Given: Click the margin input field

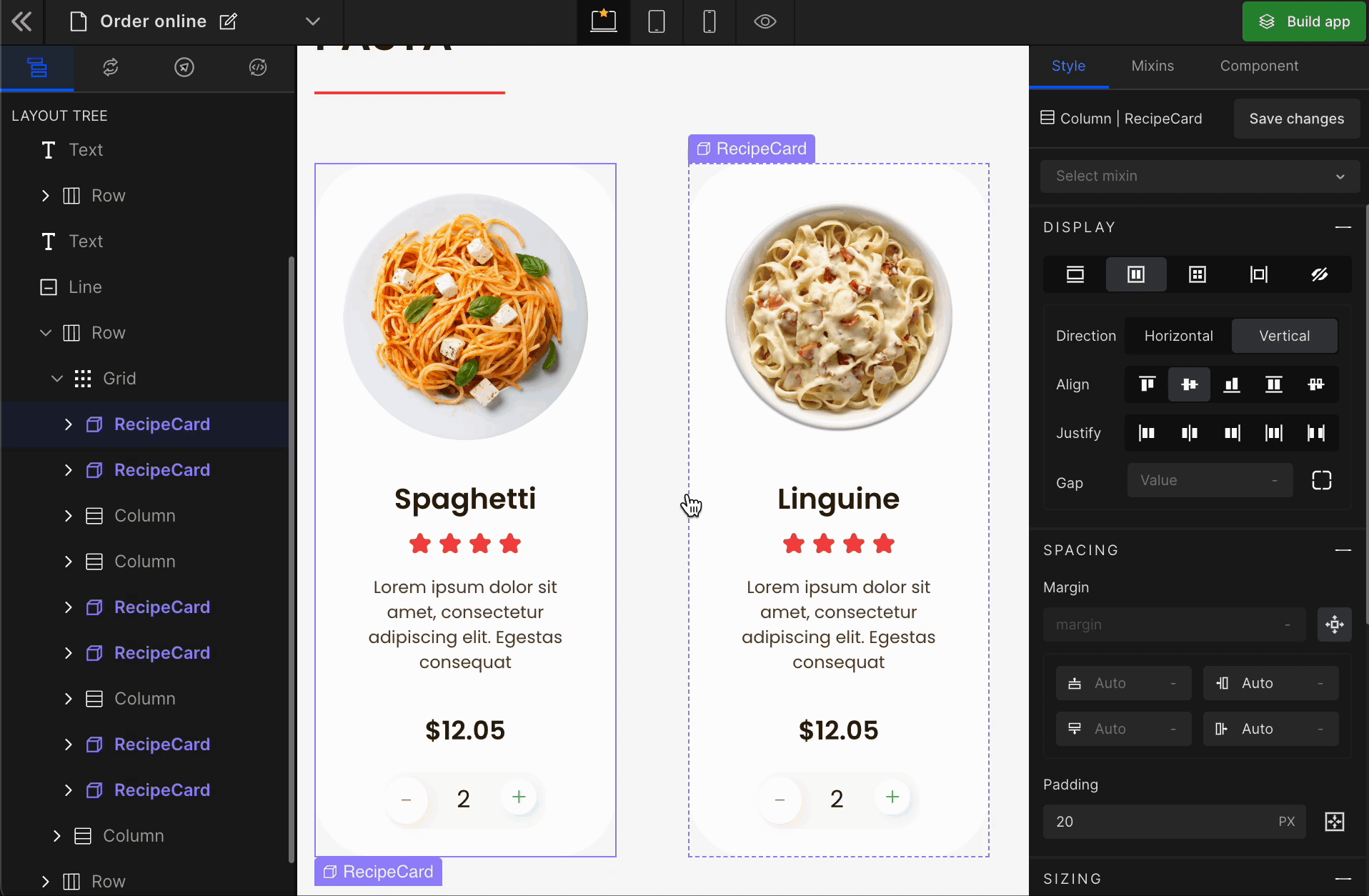Looking at the screenshot, I should point(1174,624).
